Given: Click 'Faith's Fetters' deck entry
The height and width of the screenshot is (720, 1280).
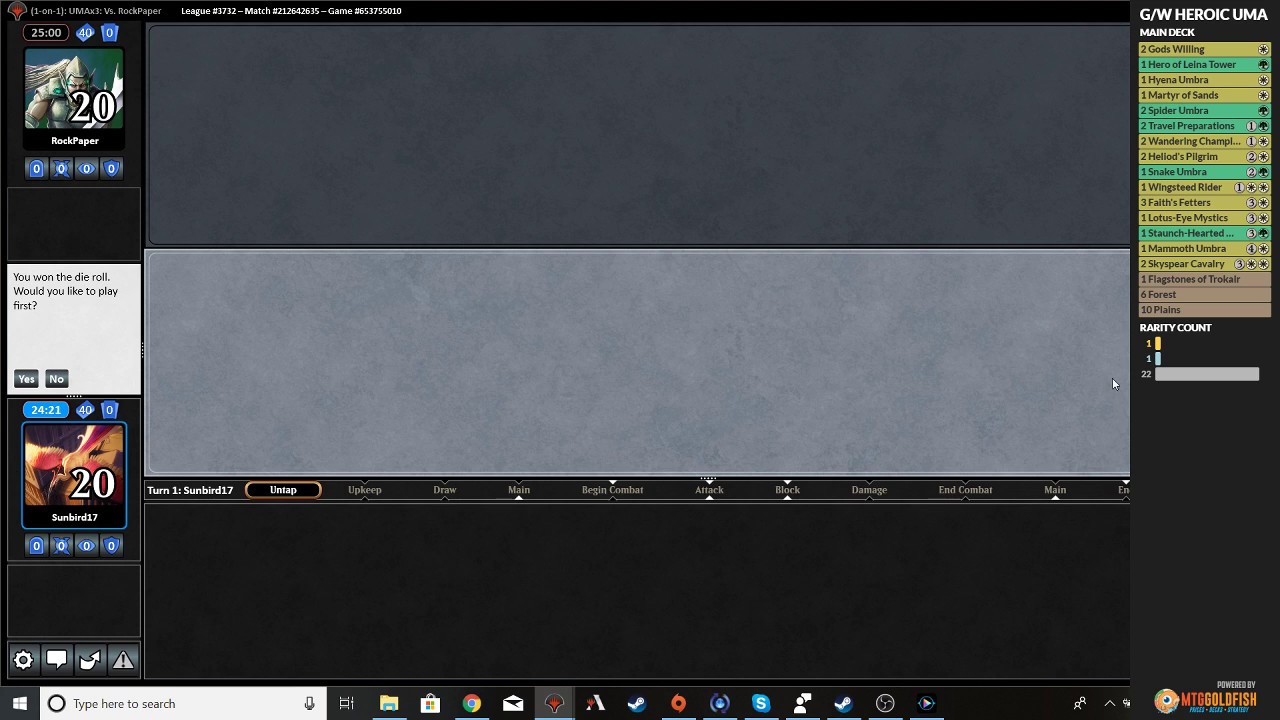Looking at the screenshot, I should [1205, 203].
